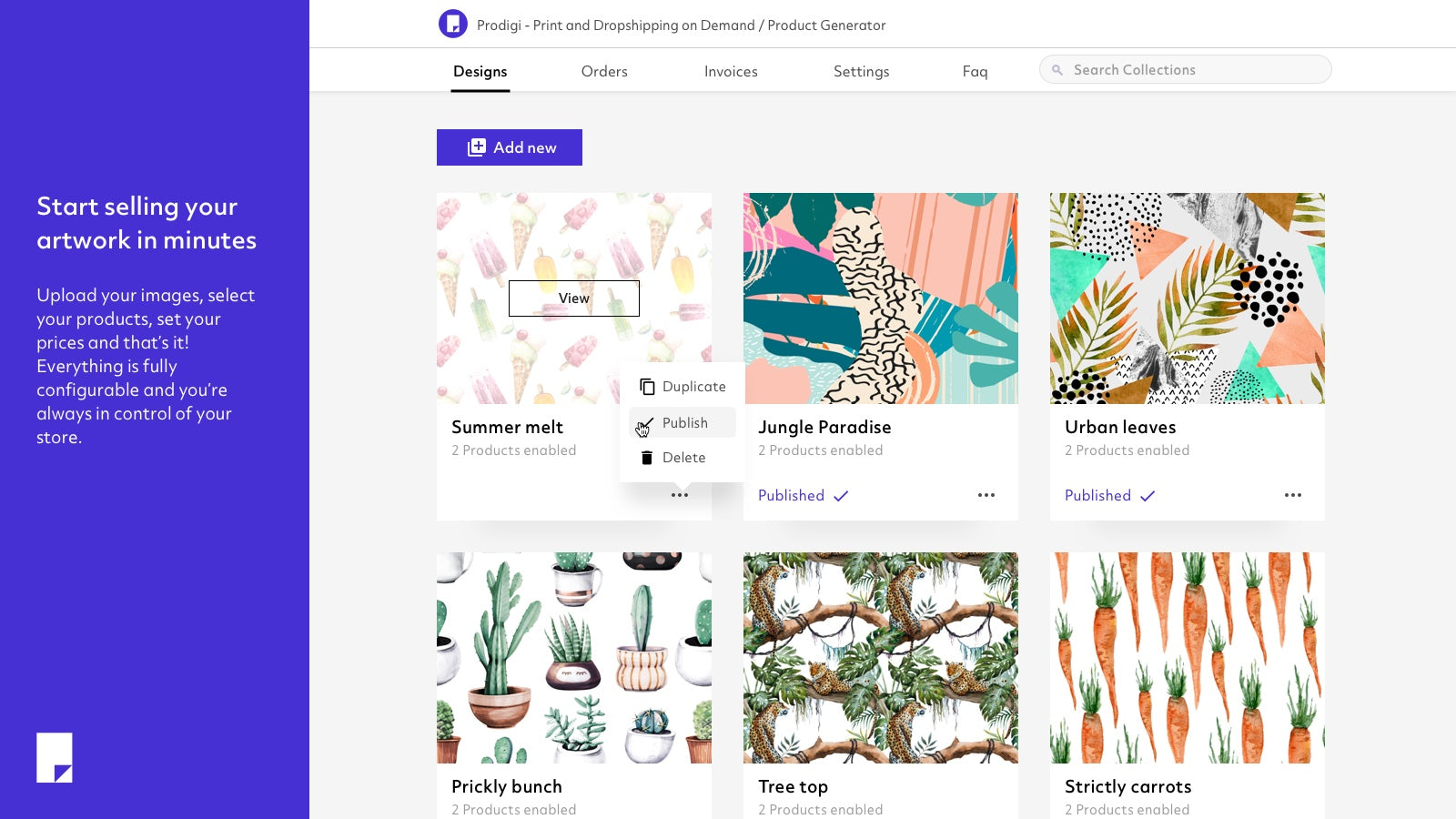
Task: Click the Prodigi logo in purple sidebar
Action: coord(55,757)
